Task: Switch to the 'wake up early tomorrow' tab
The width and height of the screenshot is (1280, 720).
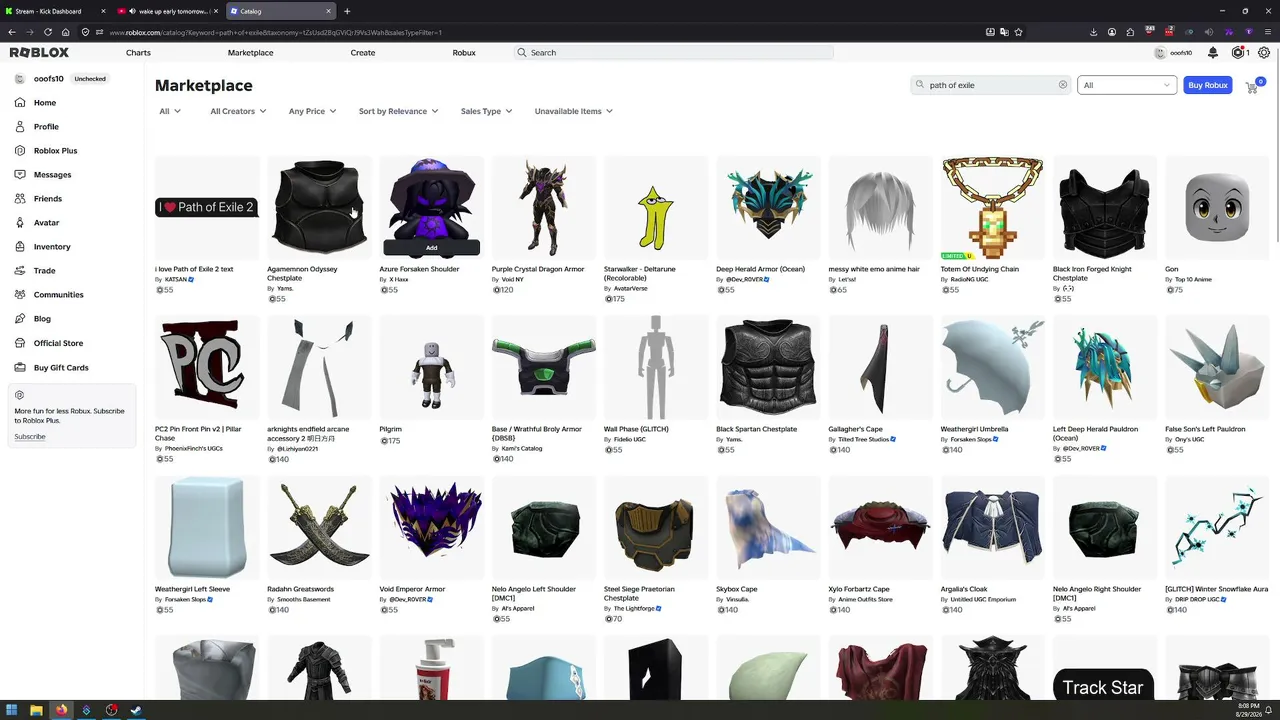Action: [x=167, y=11]
